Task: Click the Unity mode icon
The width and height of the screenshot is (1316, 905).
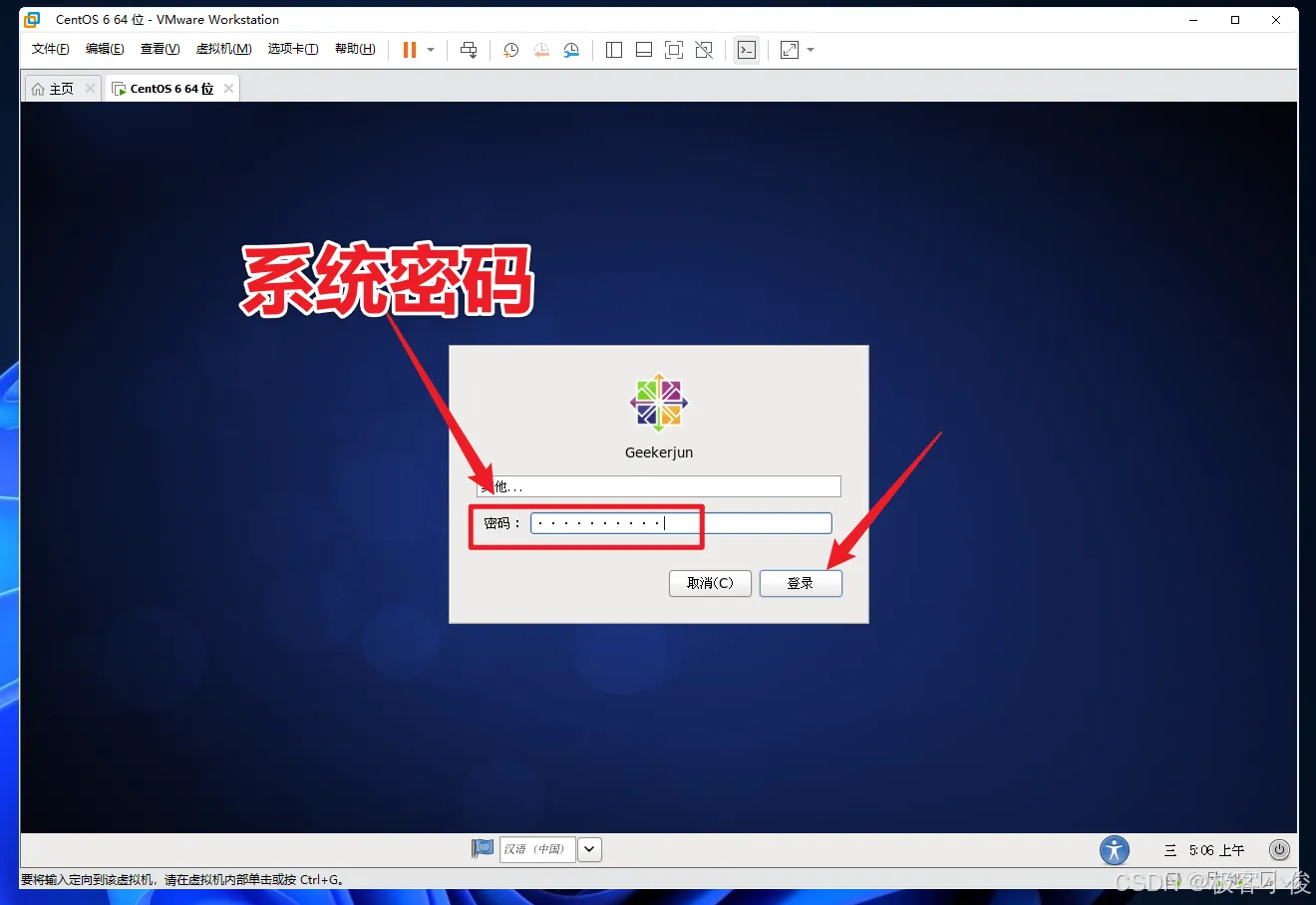Action: click(x=704, y=50)
